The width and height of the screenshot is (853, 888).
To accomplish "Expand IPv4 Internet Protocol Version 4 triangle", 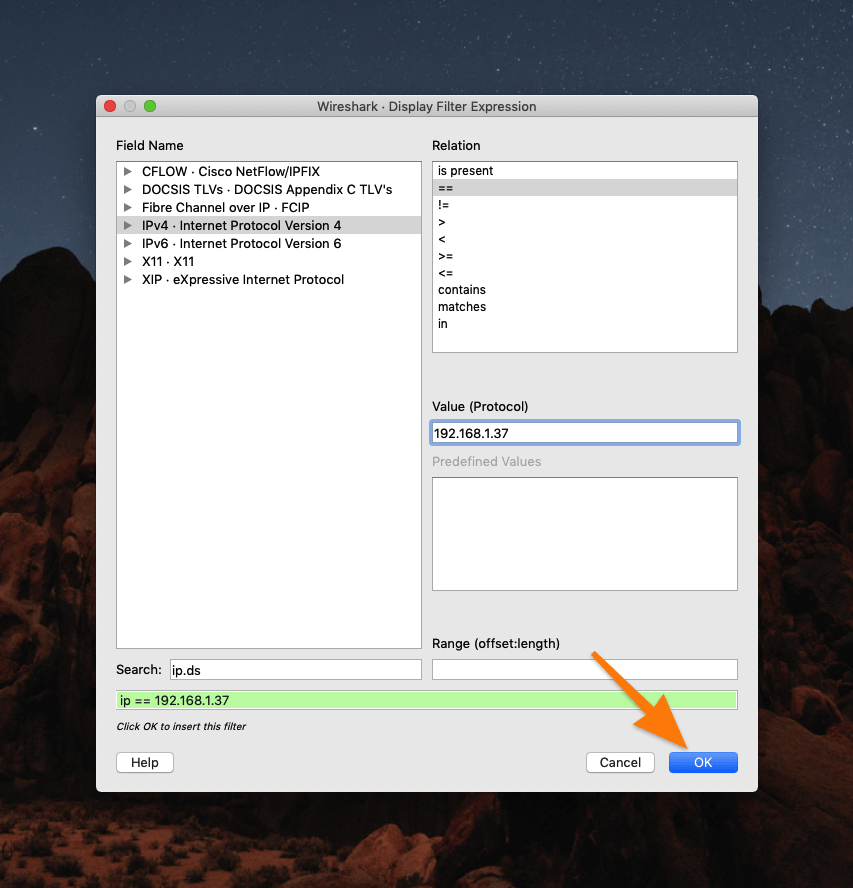I will (x=128, y=225).
